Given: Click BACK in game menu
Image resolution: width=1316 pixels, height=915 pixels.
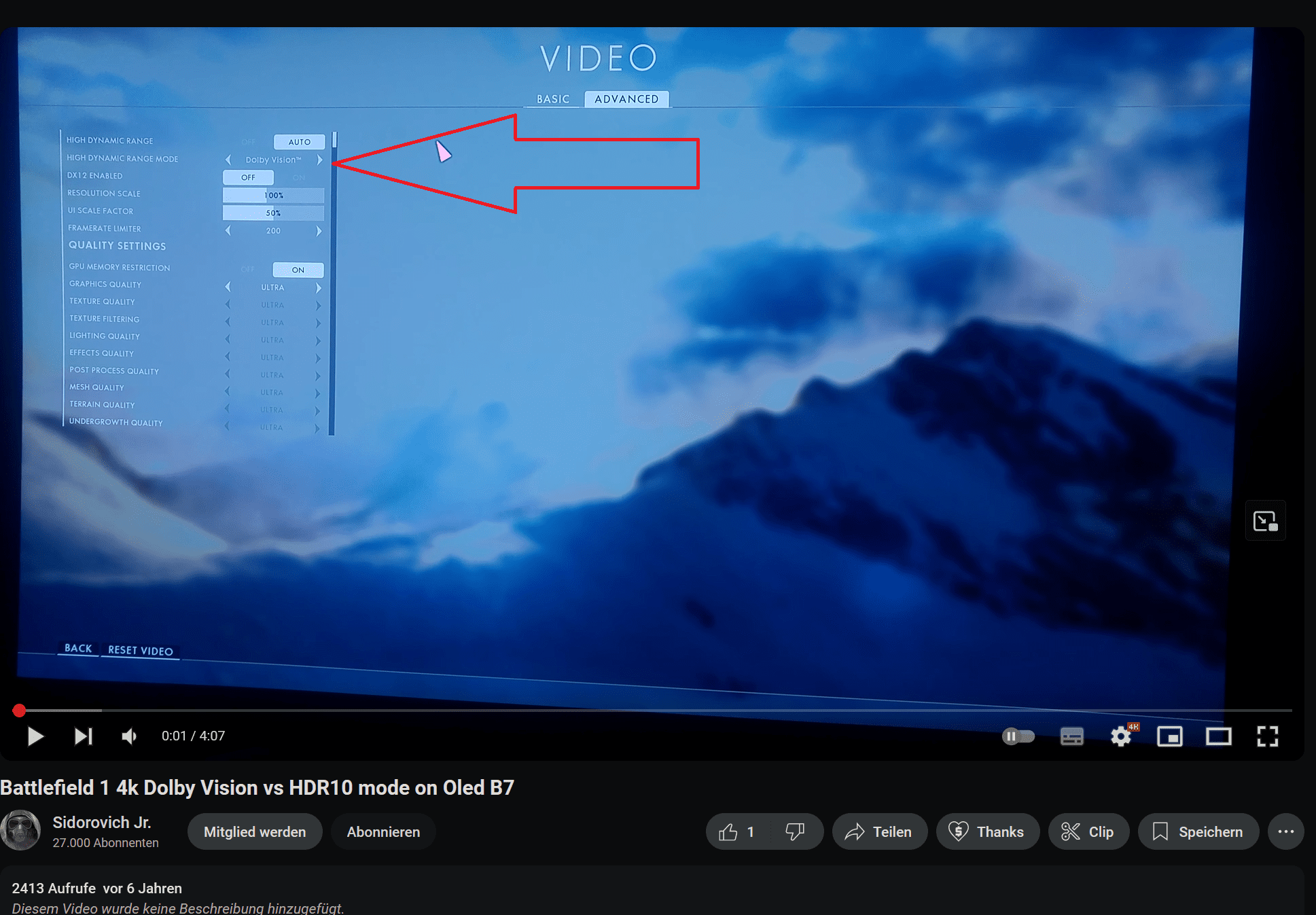Looking at the screenshot, I should [78, 649].
